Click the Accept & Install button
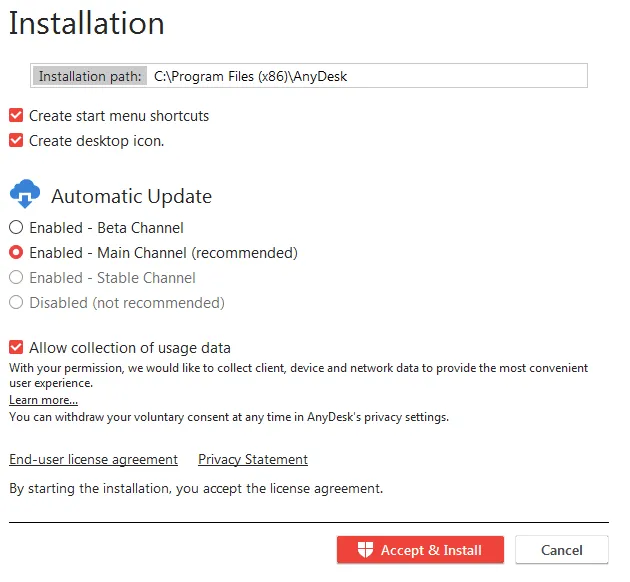Image resolution: width=630 pixels, height=582 pixels. [420, 550]
